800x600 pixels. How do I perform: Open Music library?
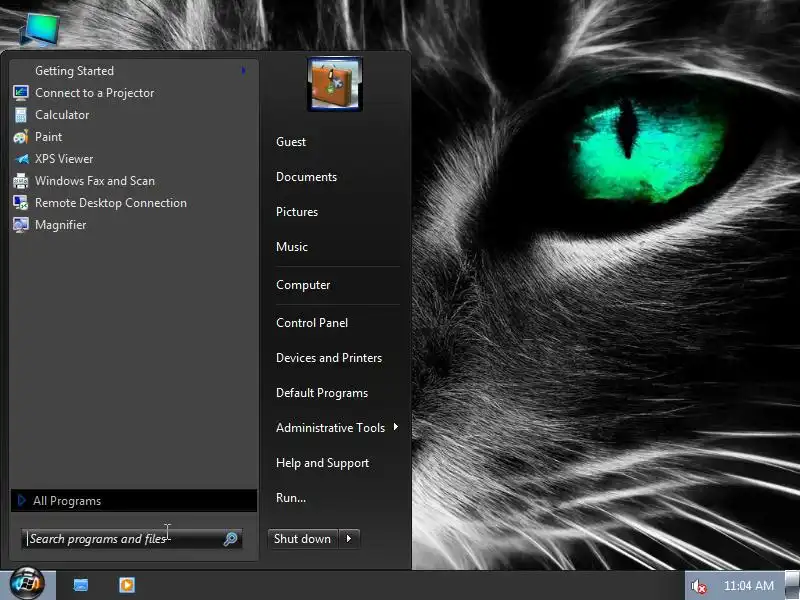click(x=292, y=247)
